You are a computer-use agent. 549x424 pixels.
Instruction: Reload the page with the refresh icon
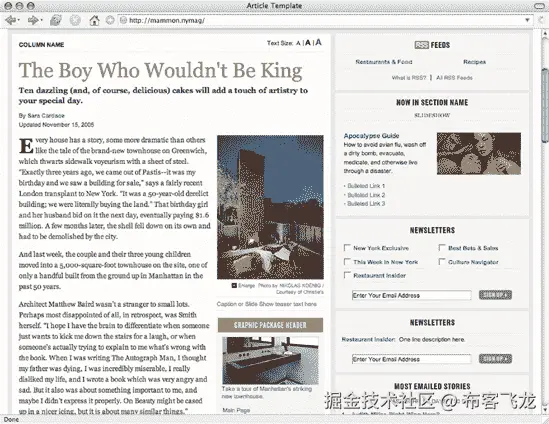pos(56,20)
